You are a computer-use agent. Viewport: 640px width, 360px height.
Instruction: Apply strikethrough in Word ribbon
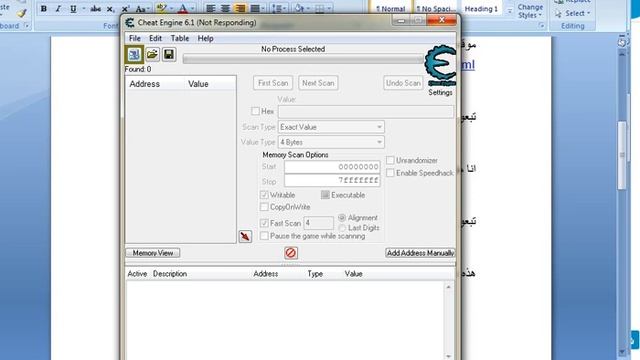[96, 9]
